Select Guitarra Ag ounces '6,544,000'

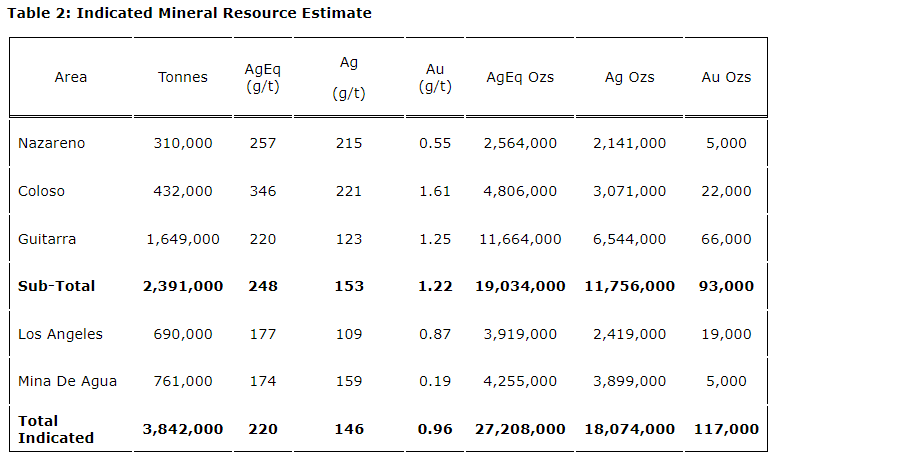tap(629, 239)
